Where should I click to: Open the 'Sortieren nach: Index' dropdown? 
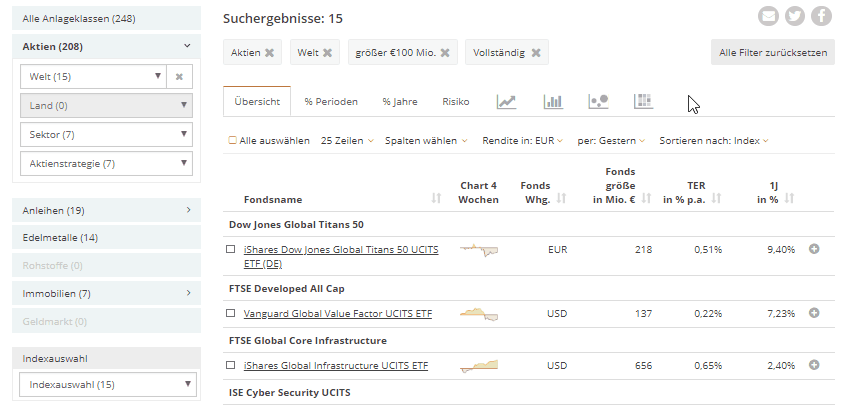(714, 141)
